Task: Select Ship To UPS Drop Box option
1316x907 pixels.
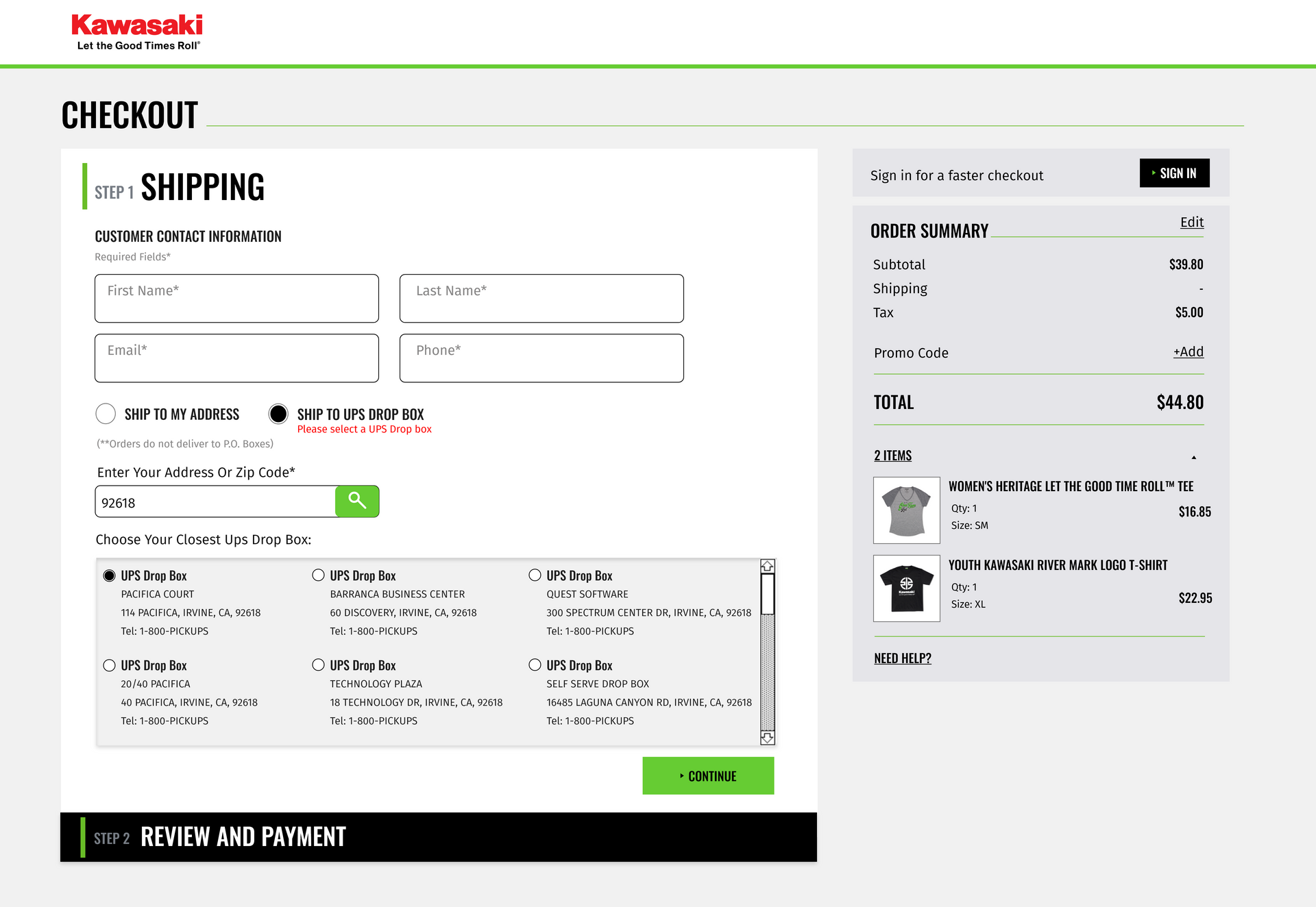Action: coord(278,414)
